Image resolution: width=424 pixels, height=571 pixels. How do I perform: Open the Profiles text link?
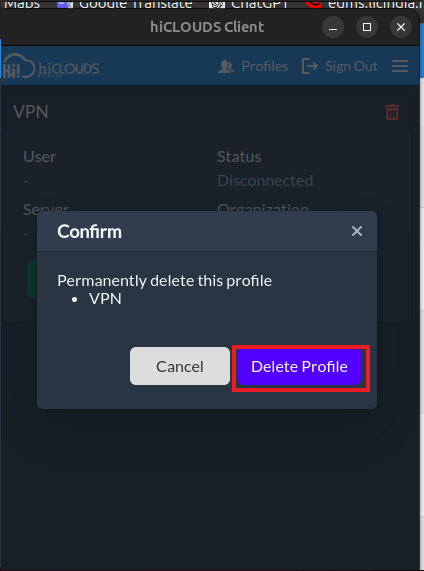point(265,66)
